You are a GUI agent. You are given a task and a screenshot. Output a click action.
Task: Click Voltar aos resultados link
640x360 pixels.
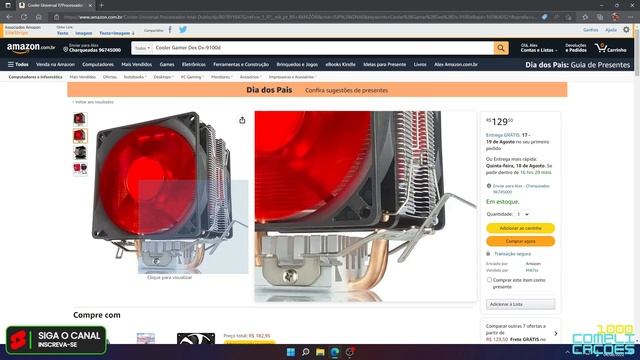tap(93, 102)
